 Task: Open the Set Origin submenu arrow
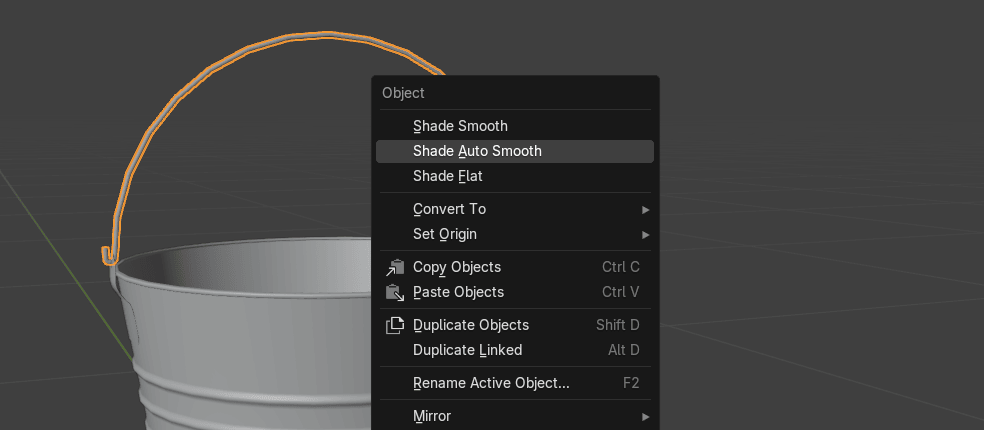pos(645,235)
